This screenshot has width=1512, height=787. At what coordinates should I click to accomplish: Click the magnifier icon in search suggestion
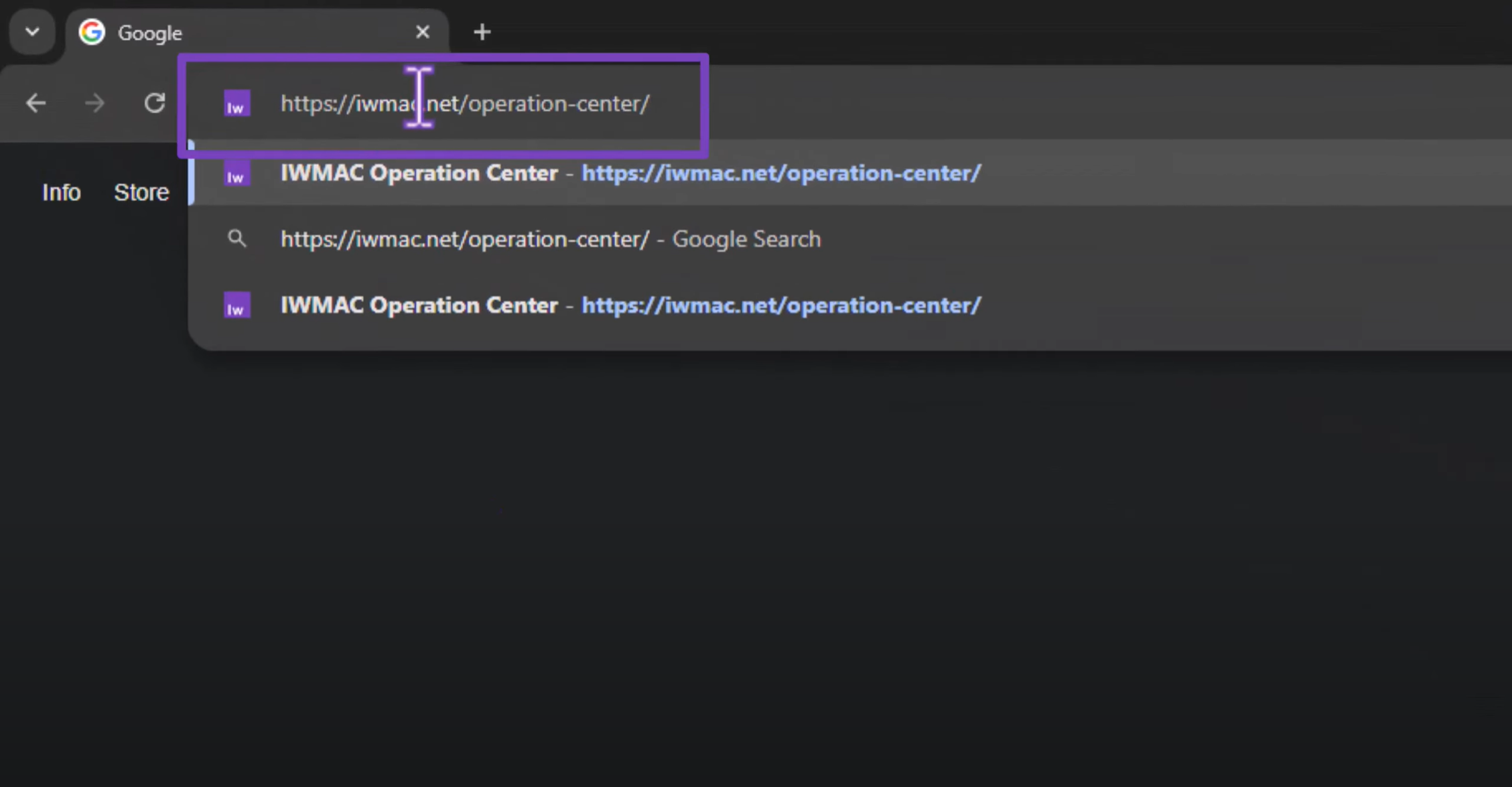point(236,238)
